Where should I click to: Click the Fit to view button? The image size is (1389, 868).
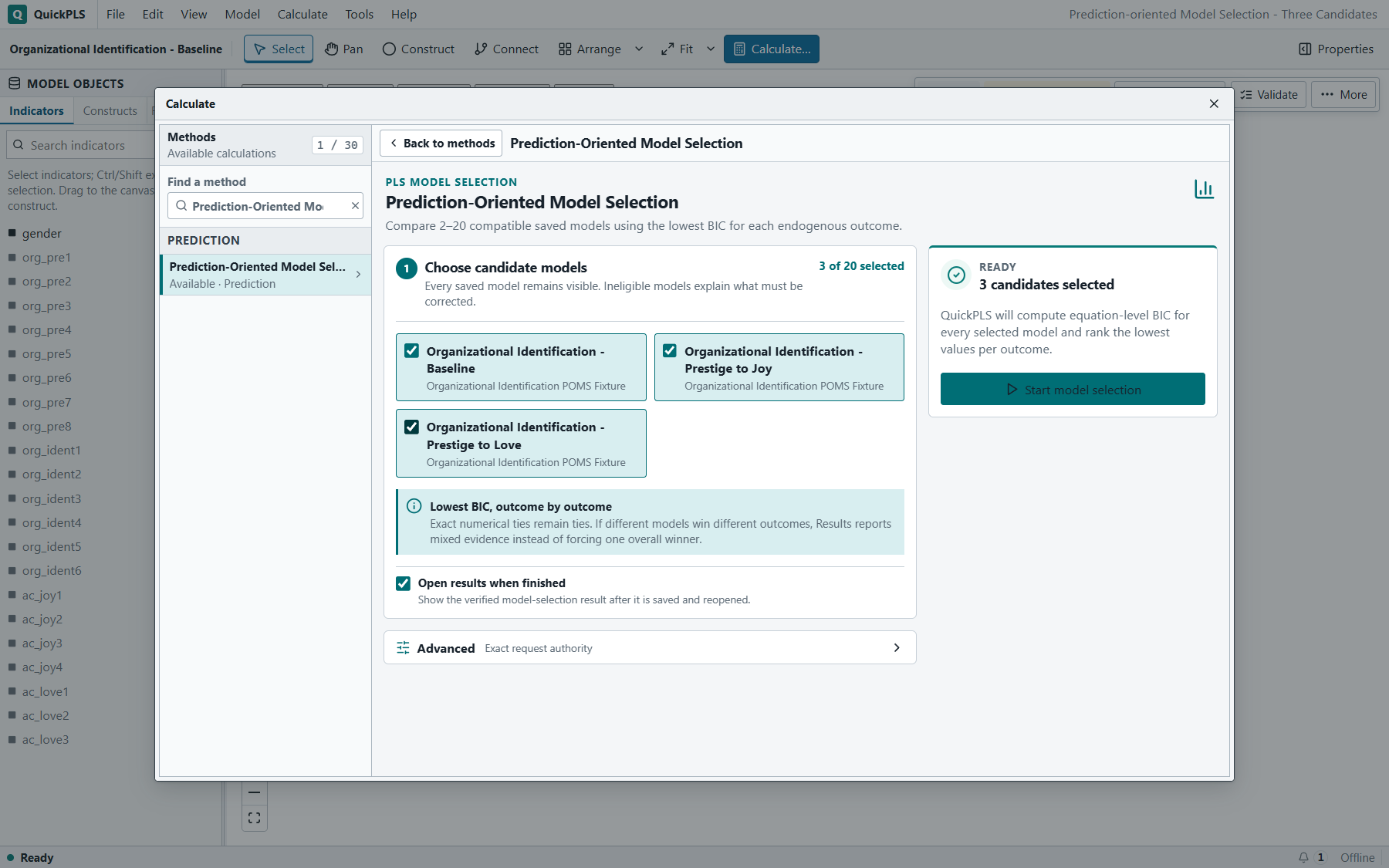click(x=678, y=49)
